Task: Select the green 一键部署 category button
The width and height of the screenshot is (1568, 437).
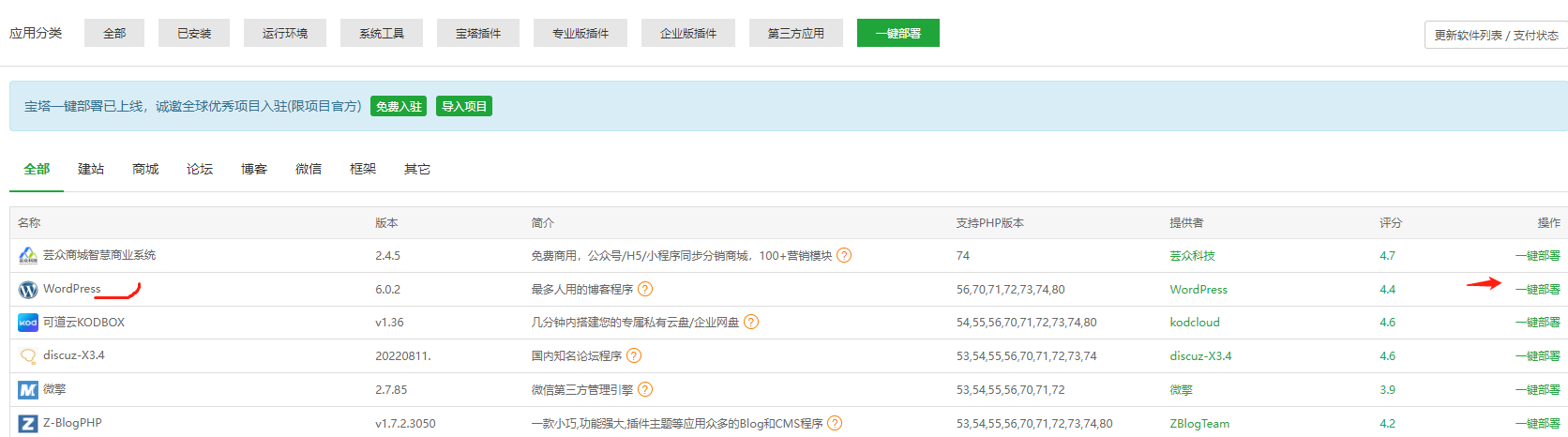Action: coord(898,33)
